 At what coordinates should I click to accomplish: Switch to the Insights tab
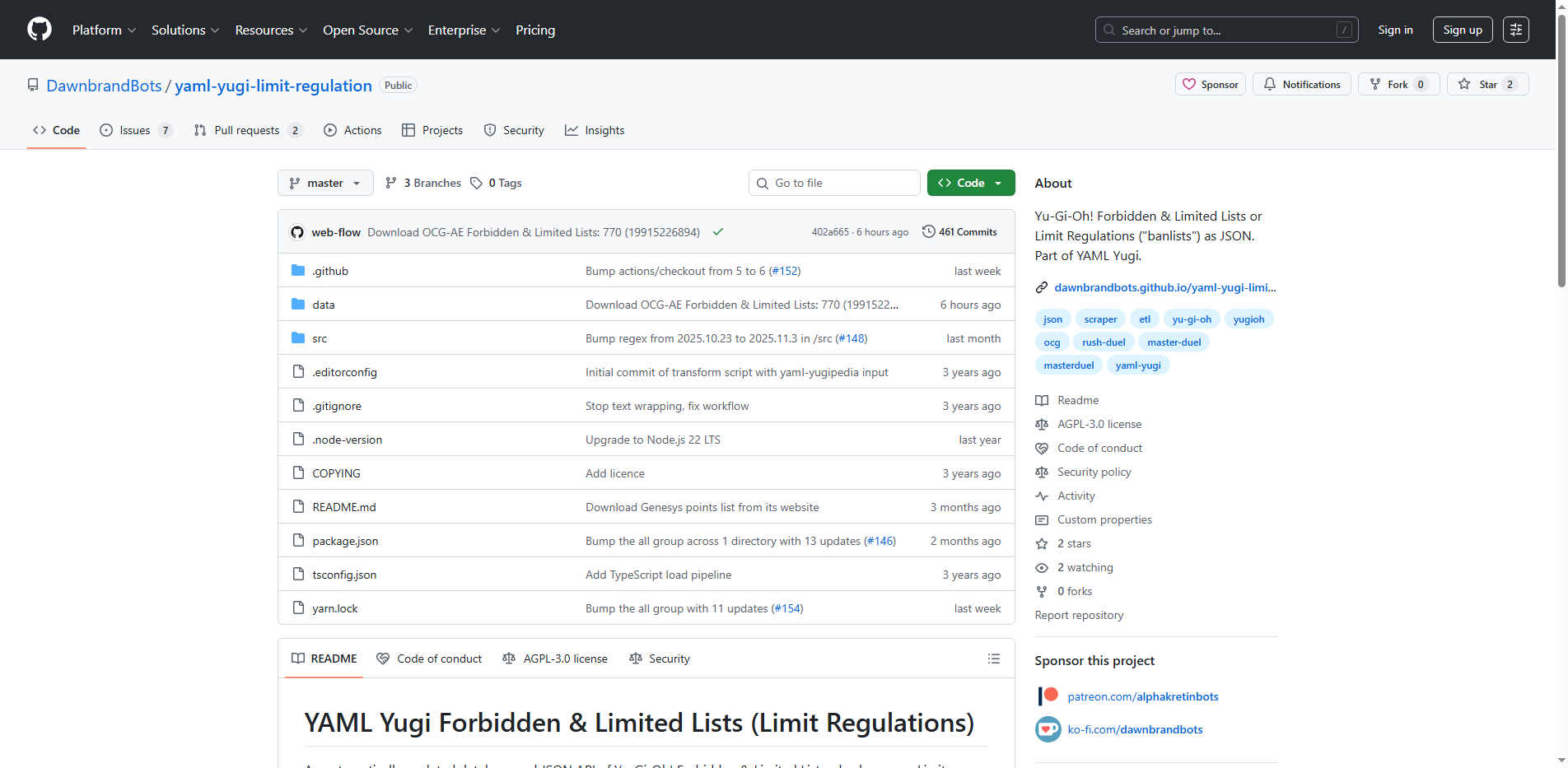595,130
